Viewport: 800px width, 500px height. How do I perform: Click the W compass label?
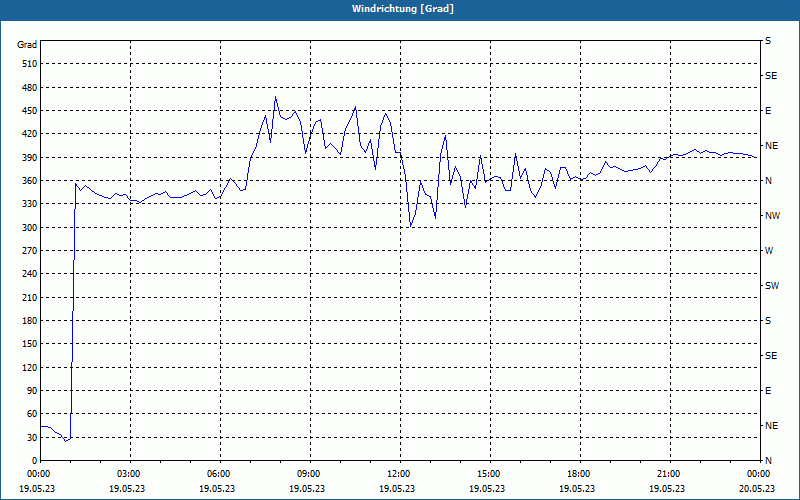coord(769,251)
